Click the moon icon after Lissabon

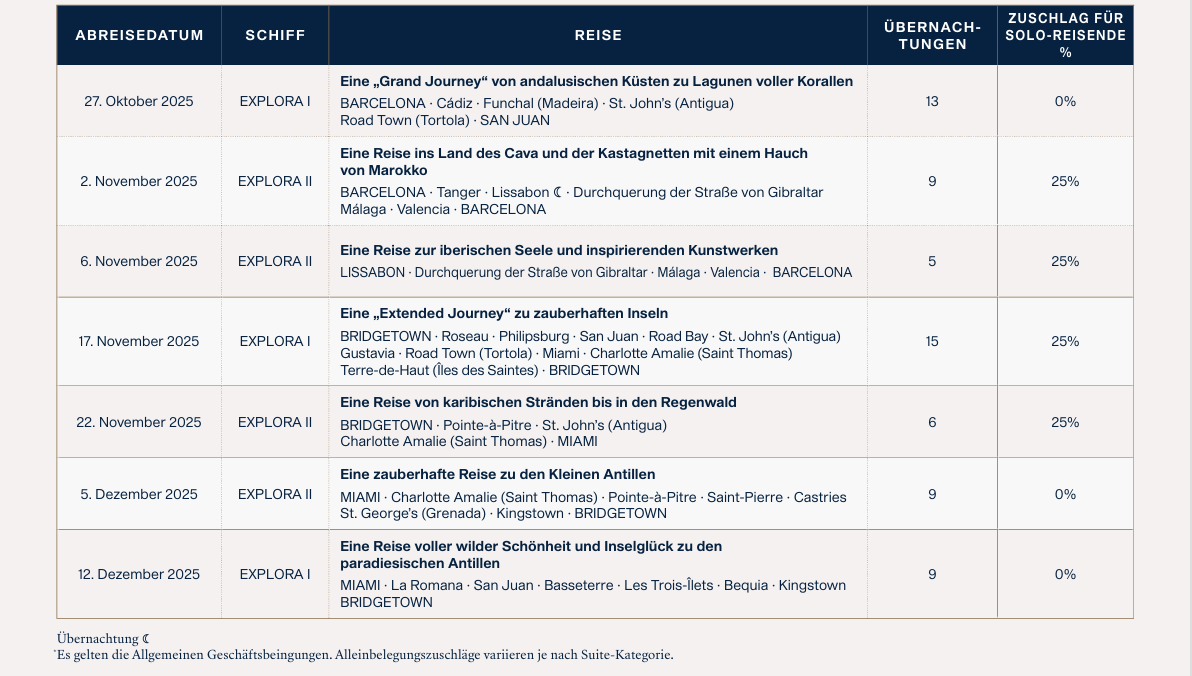(559, 192)
